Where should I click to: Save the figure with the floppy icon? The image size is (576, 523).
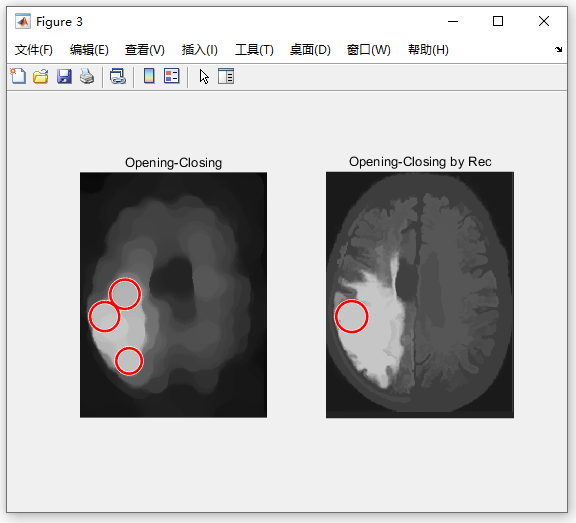coord(64,76)
